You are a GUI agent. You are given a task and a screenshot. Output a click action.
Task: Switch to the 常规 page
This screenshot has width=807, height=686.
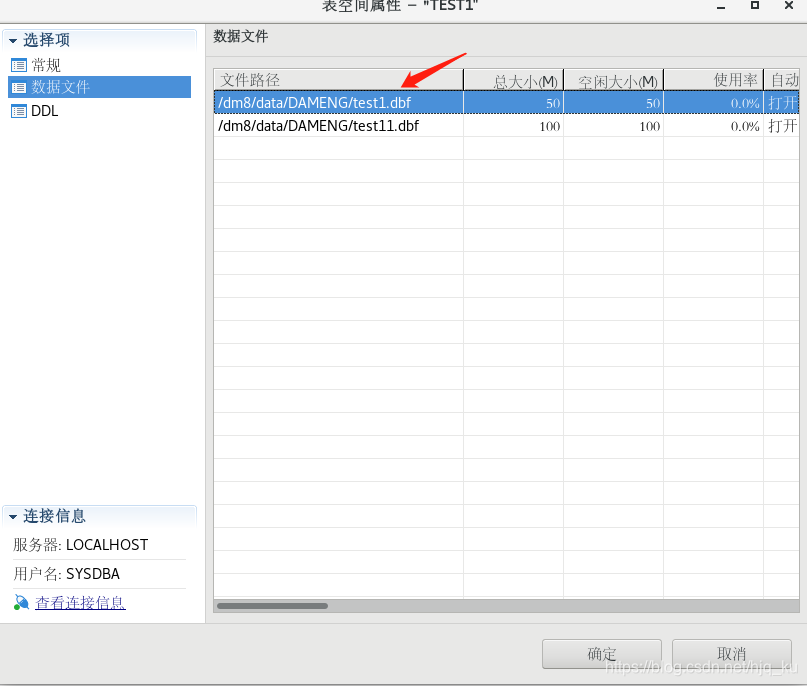(x=46, y=65)
